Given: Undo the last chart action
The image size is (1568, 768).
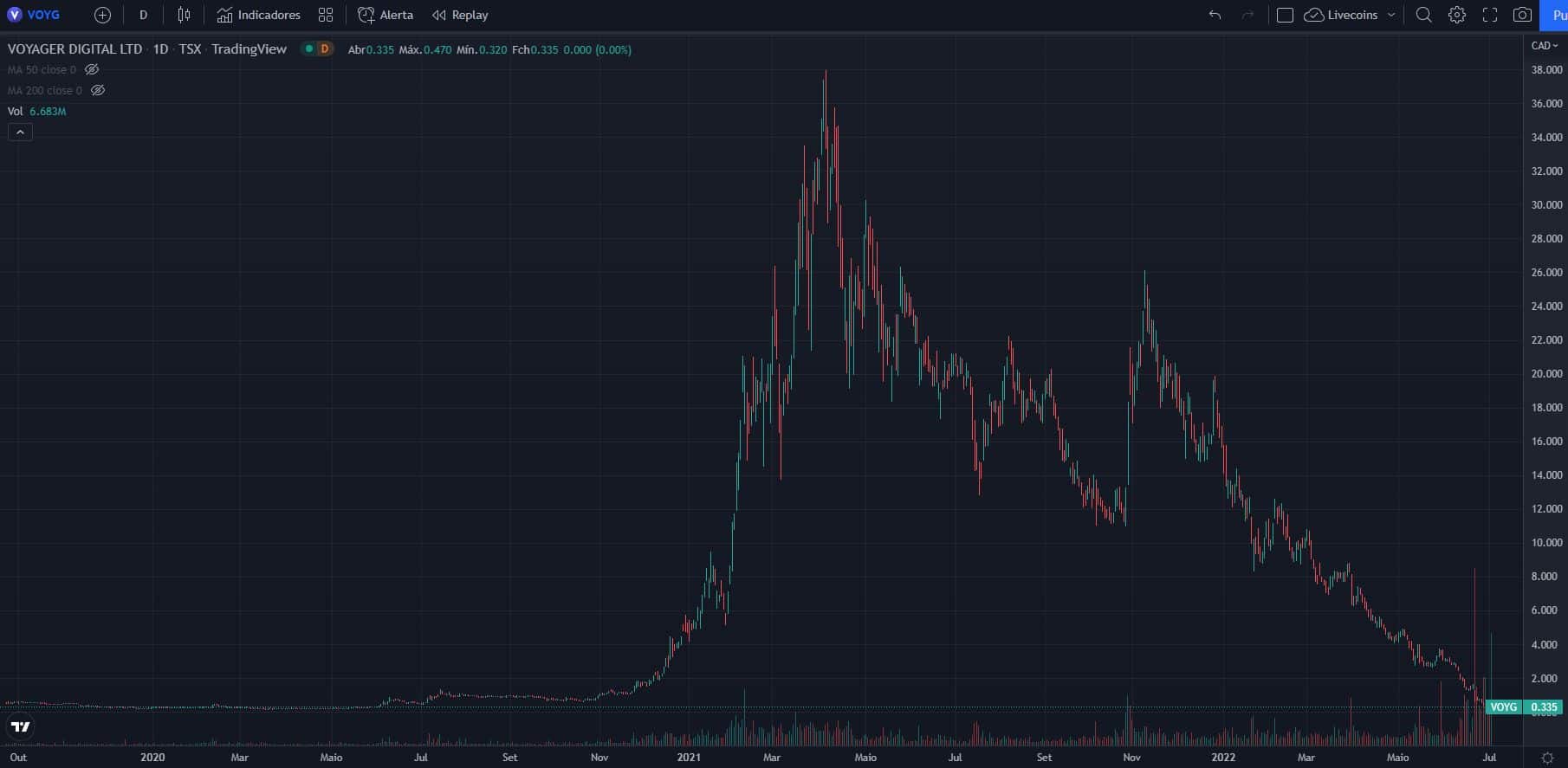Looking at the screenshot, I should pyautogui.click(x=1215, y=15).
